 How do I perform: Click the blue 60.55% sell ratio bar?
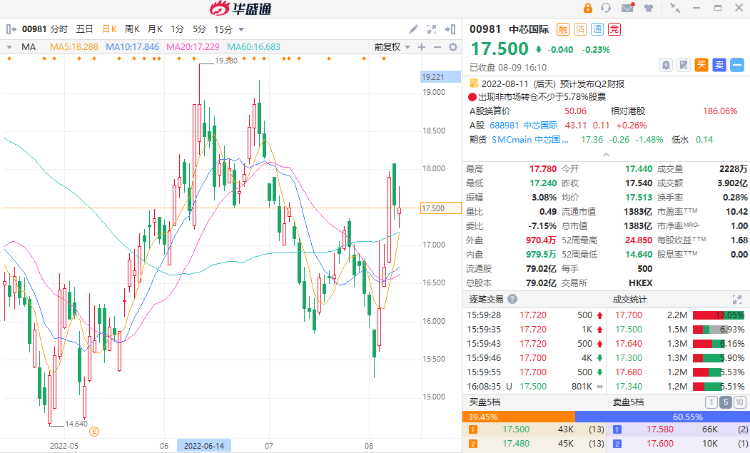click(662, 417)
